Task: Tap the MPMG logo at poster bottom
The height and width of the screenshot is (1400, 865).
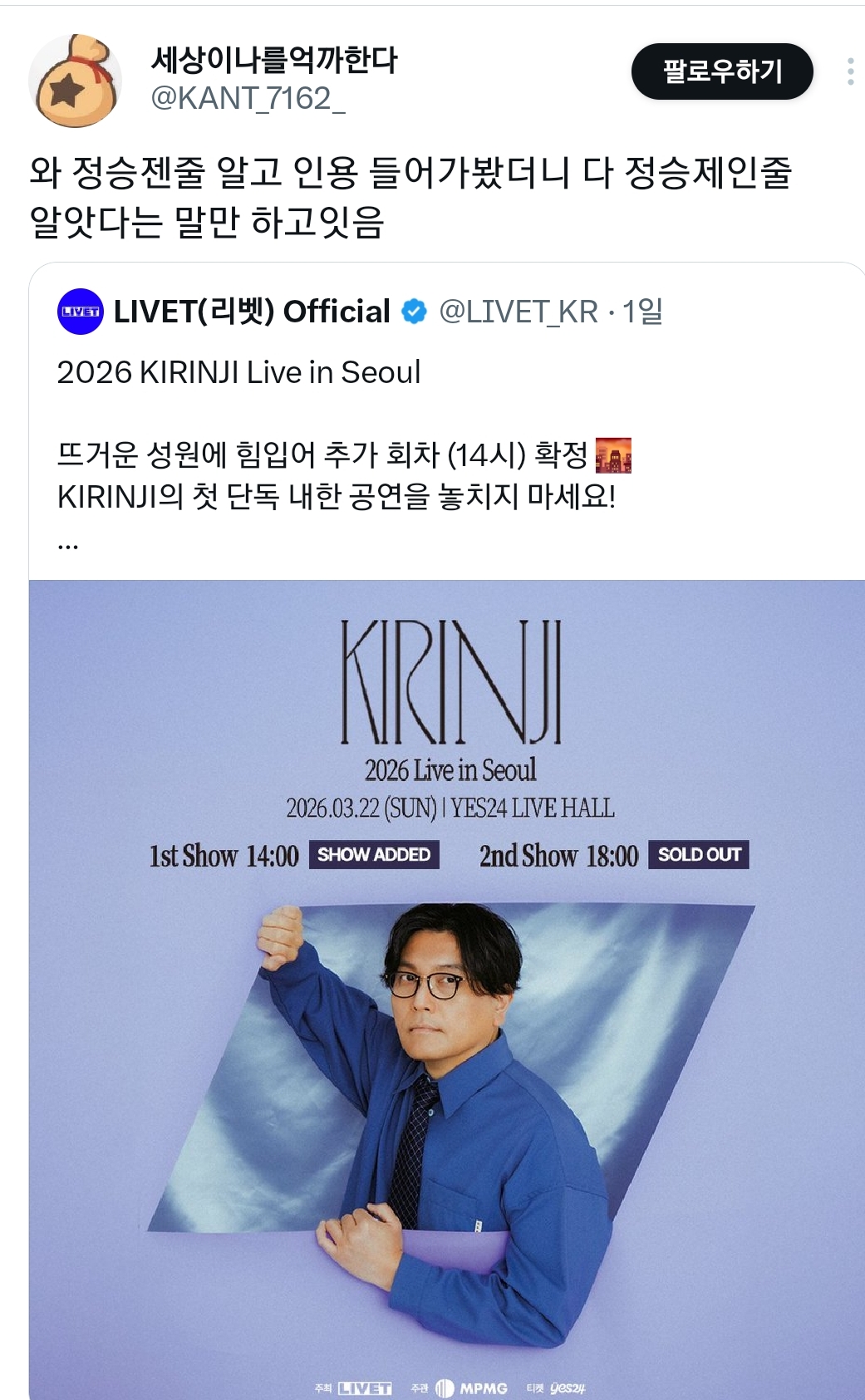Action: pos(471,1388)
